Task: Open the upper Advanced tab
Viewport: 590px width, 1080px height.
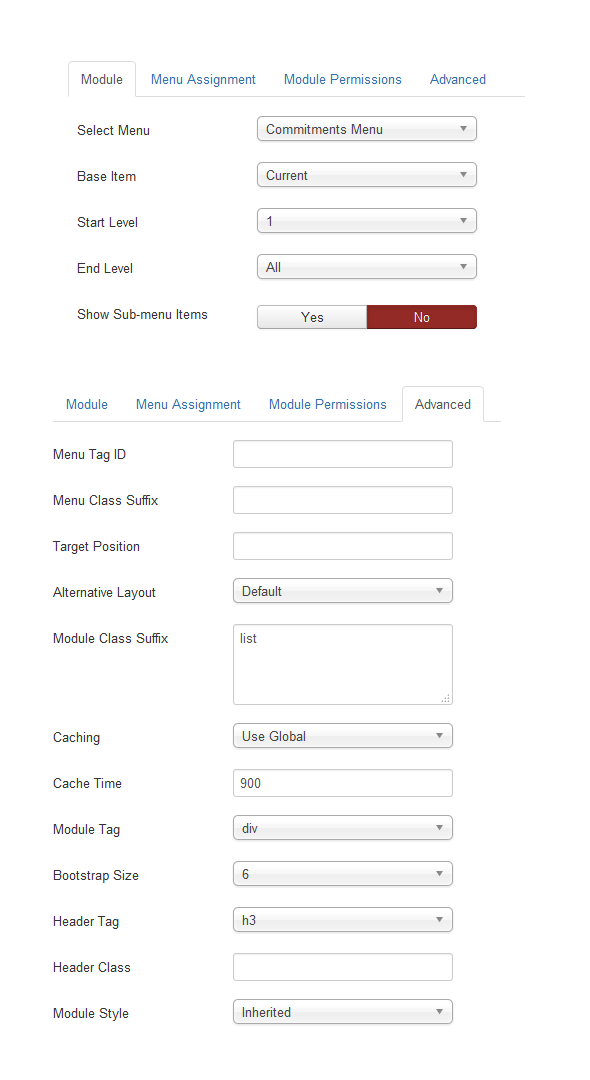Action: click(x=458, y=79)
